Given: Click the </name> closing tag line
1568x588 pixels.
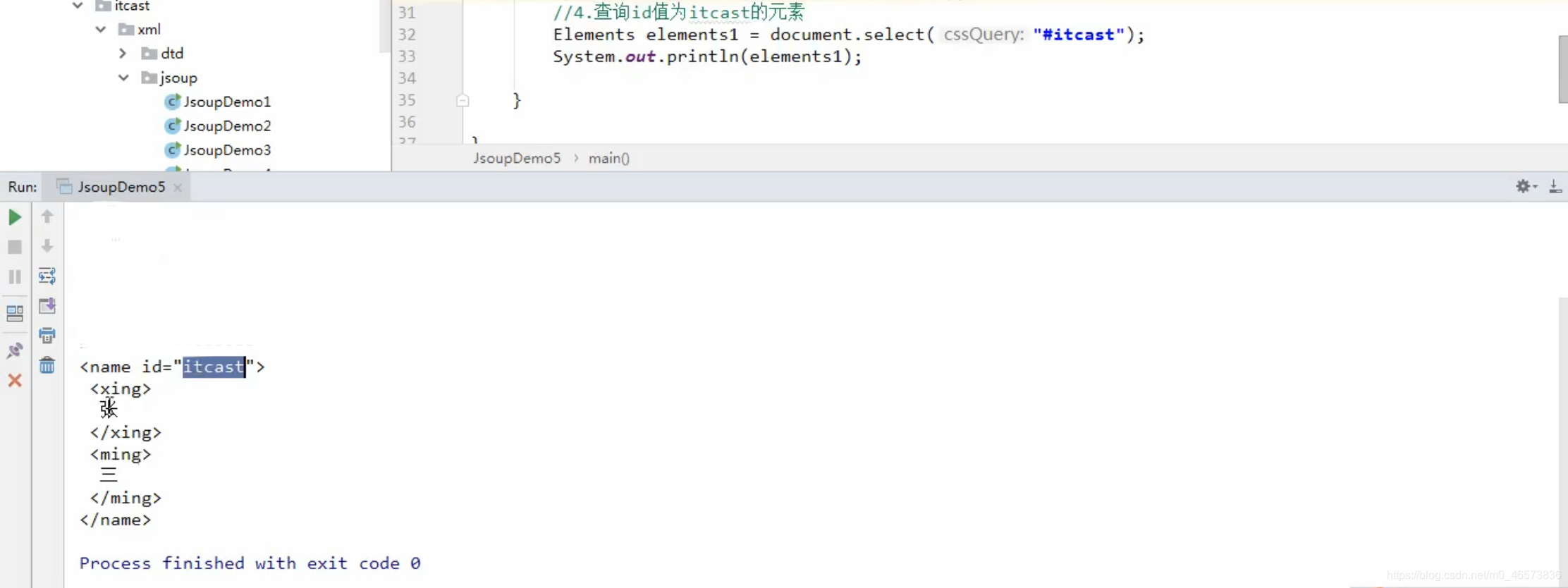Looking at the screenshot, I should pos(115,520).
